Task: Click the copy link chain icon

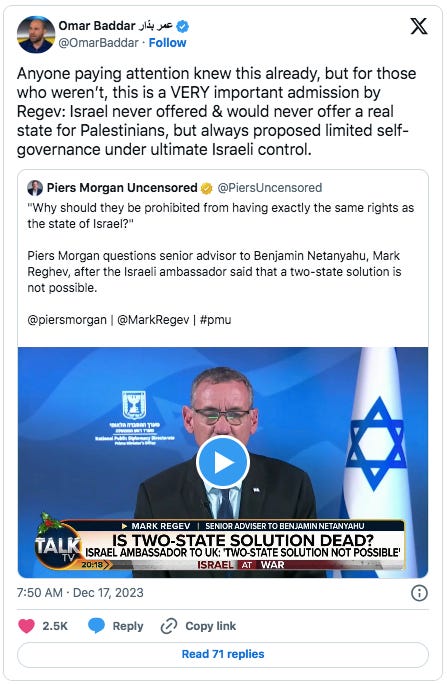Action: pyautogui.click(x=169, y=626)
